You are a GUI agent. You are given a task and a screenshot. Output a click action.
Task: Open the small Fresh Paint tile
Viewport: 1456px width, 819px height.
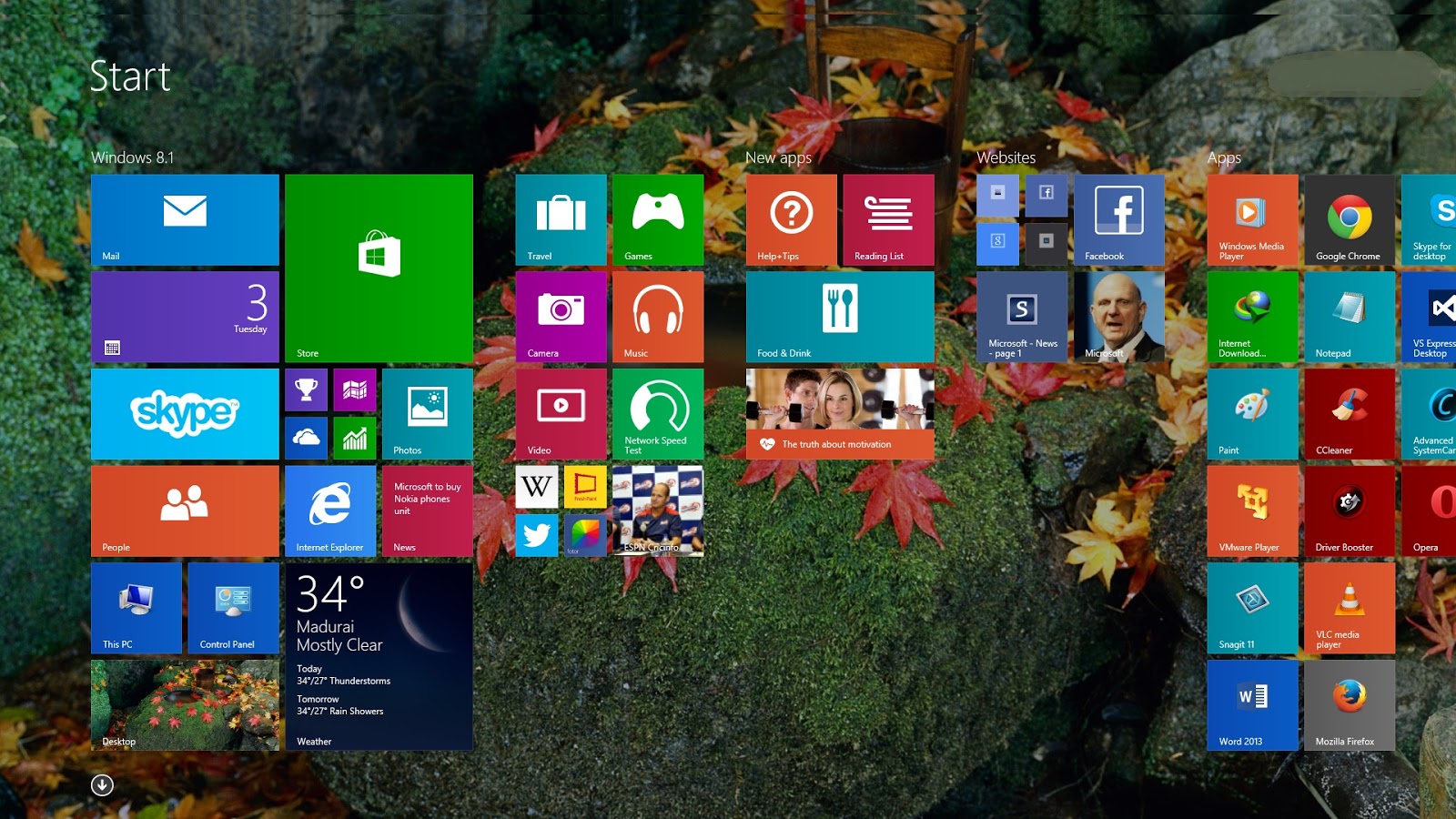click(x=585, y=487)
